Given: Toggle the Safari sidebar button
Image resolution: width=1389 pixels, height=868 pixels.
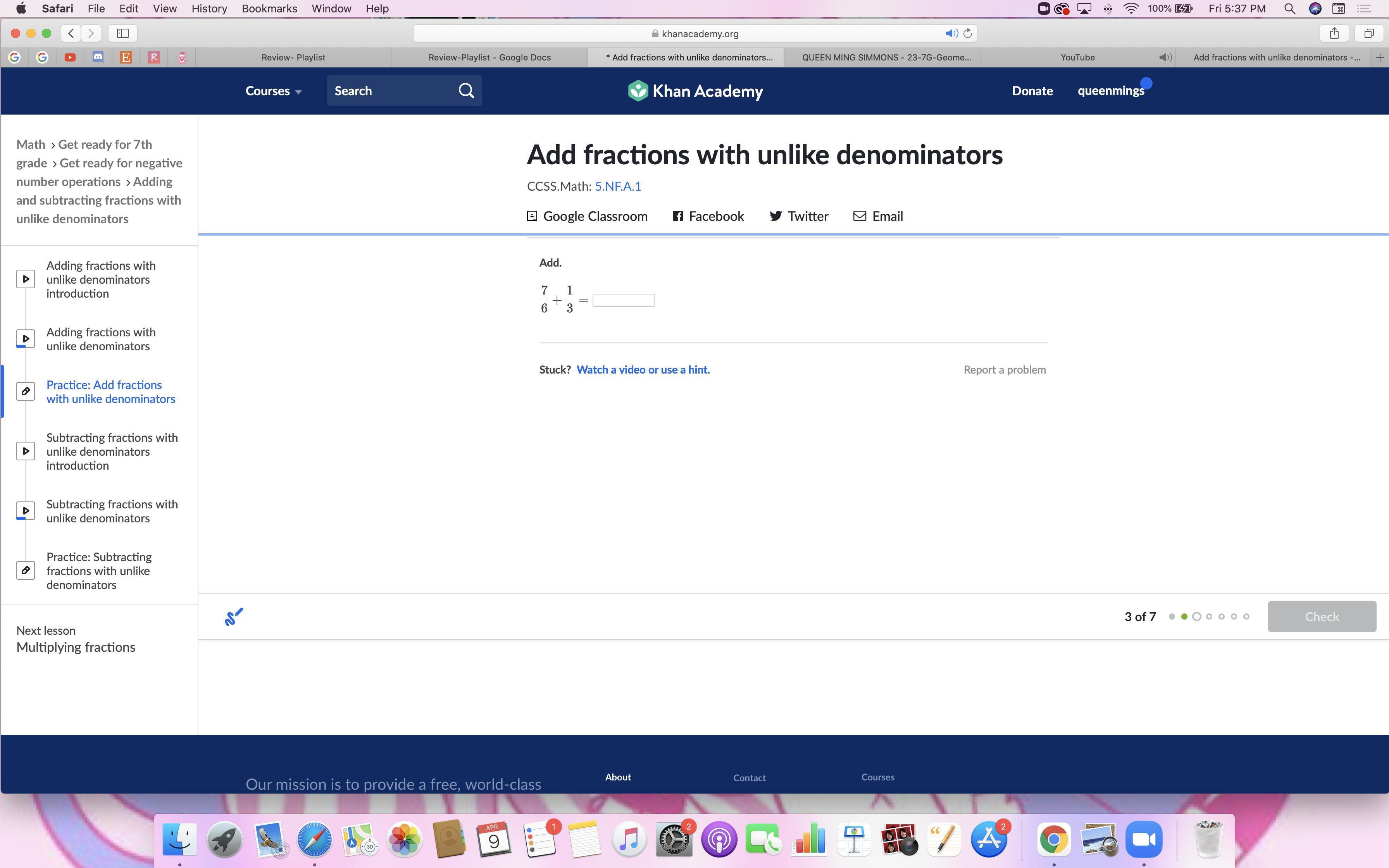Looking at the screenshot, I should (x=123, y=33).
